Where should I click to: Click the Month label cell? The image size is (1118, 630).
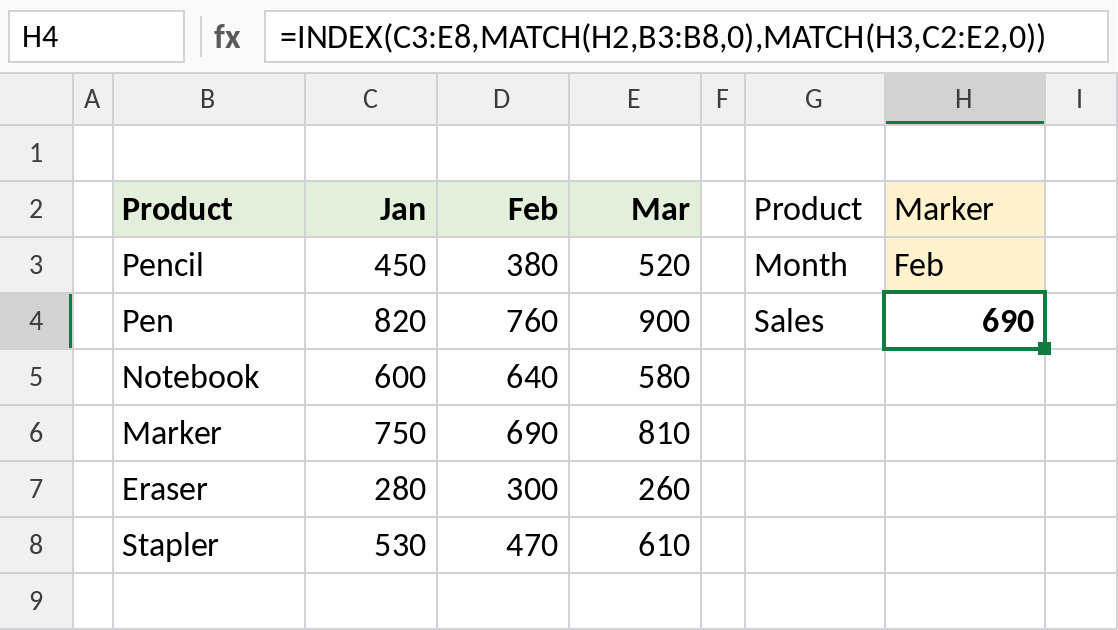815,265
